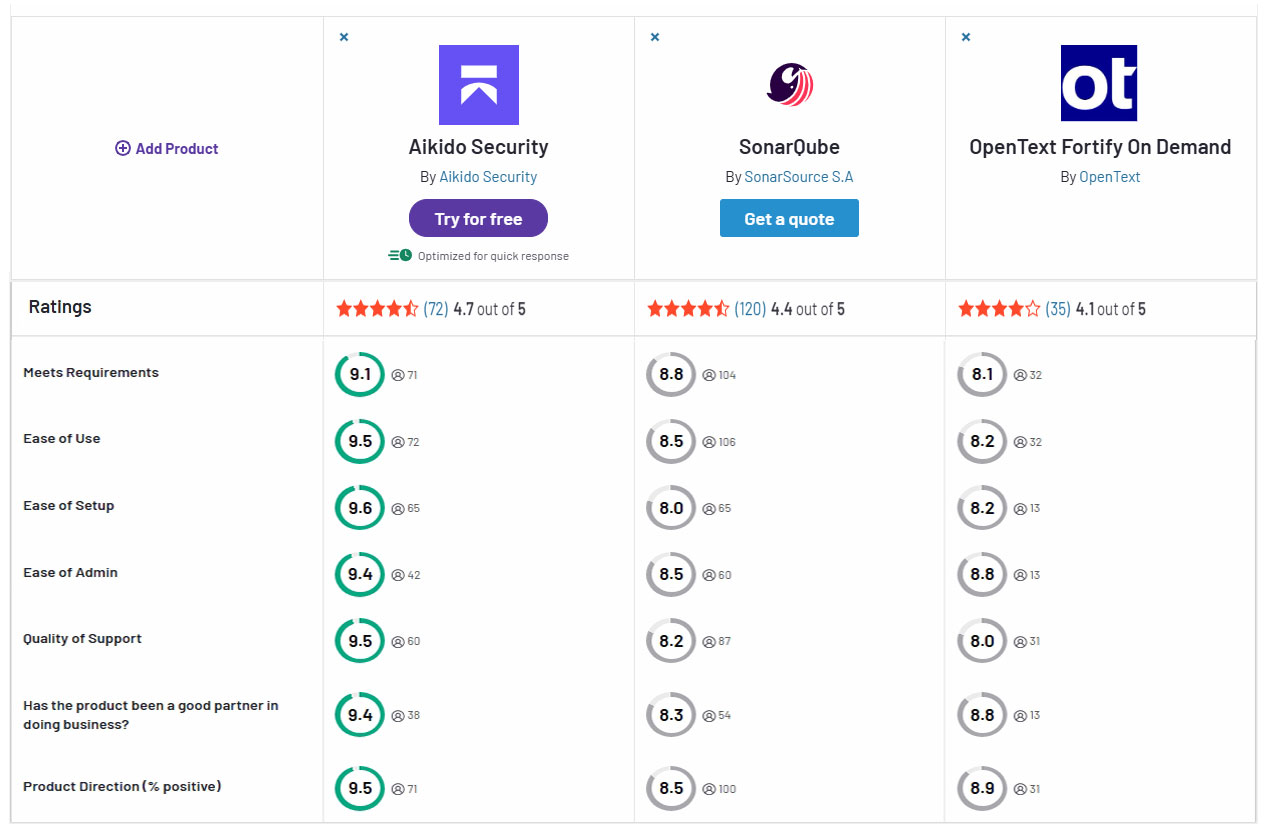
Task: Click SonarQube's 8.0 Ease of Setup circle
Action: click(671, 508)
